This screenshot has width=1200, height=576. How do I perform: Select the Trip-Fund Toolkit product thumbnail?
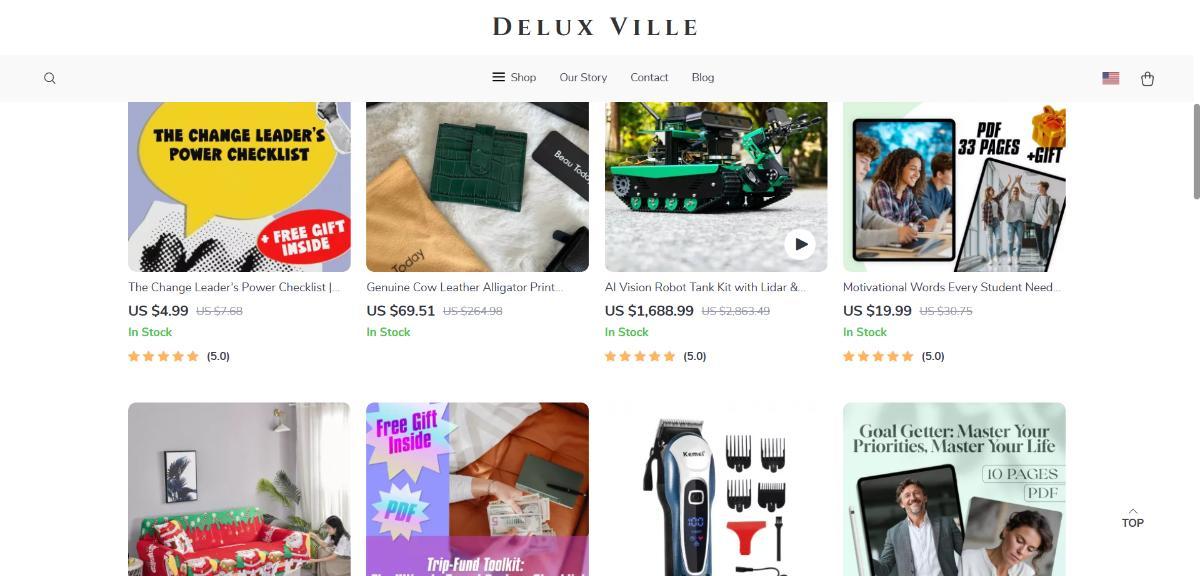pyautogui.click(x=477, y=489)
